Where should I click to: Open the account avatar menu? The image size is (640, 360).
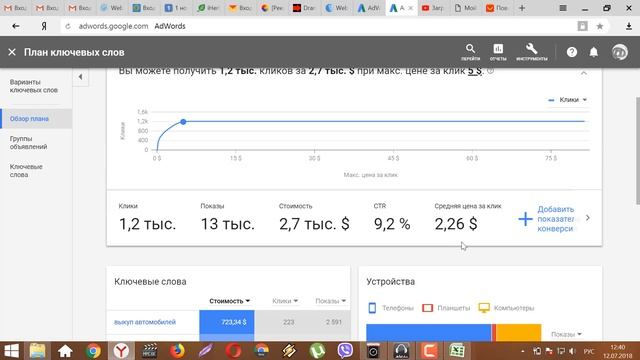coord(619,52)
